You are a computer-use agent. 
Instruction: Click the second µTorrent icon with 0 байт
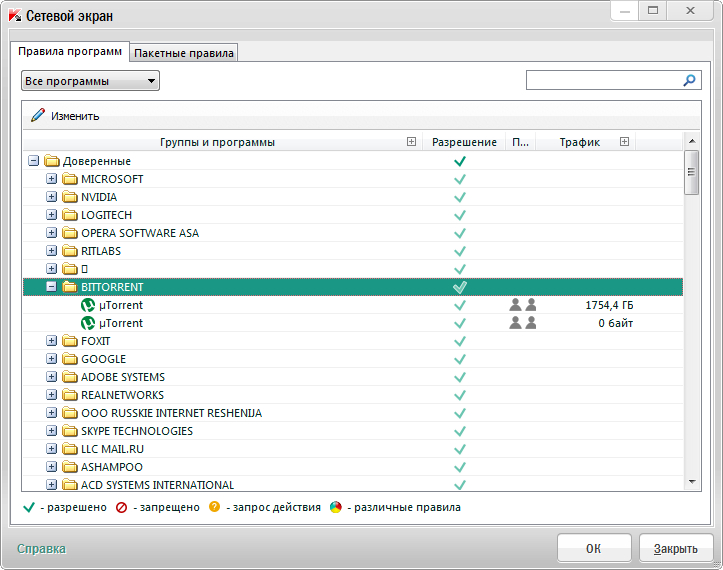[88, 323]
